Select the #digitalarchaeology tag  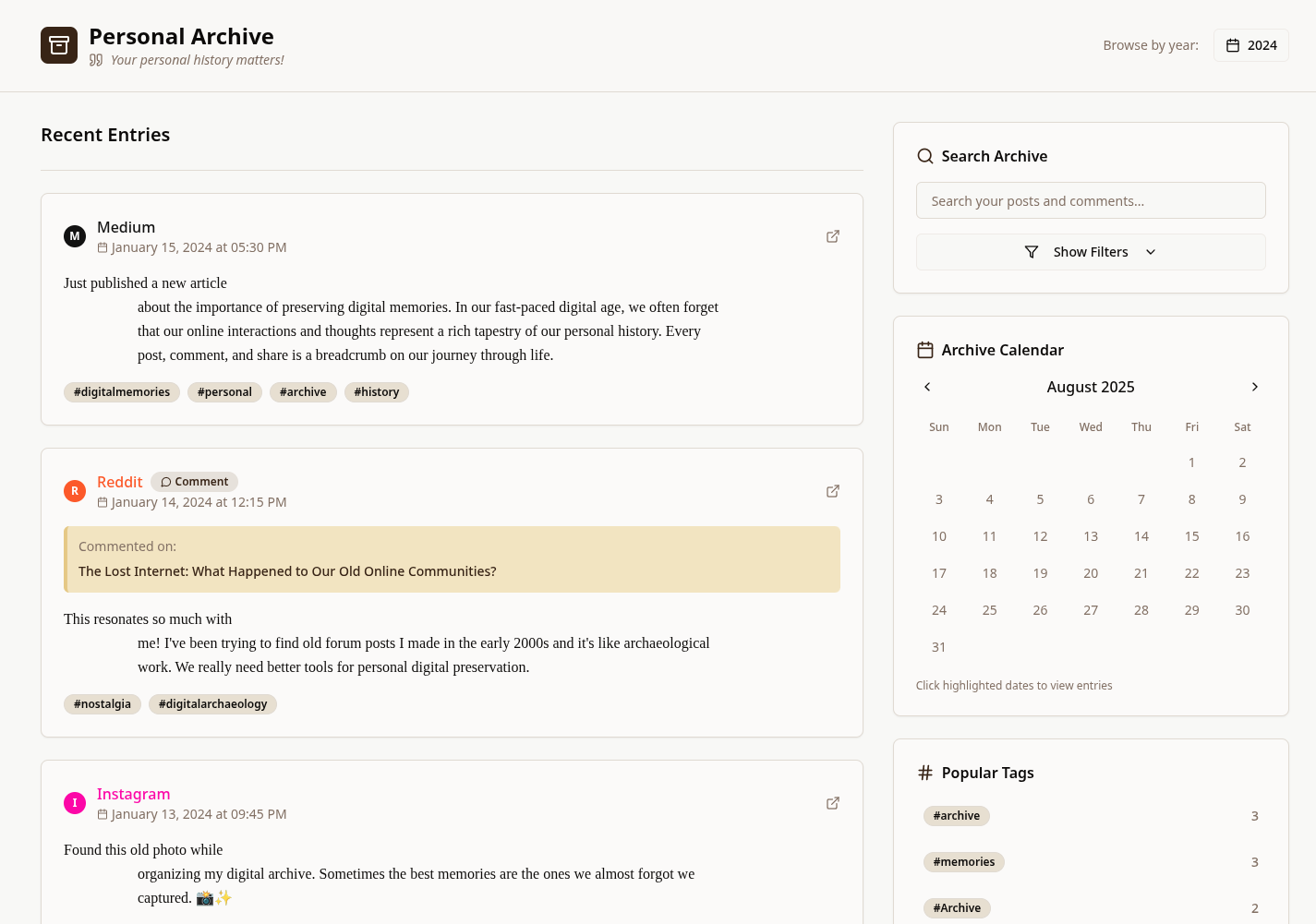(212, 704)
